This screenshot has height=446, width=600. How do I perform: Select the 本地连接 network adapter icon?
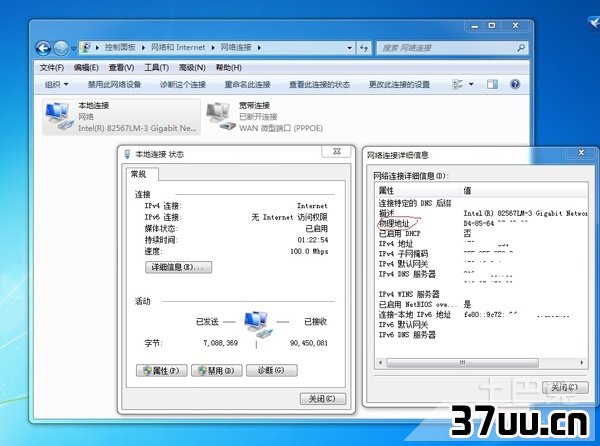coord(59,117)
